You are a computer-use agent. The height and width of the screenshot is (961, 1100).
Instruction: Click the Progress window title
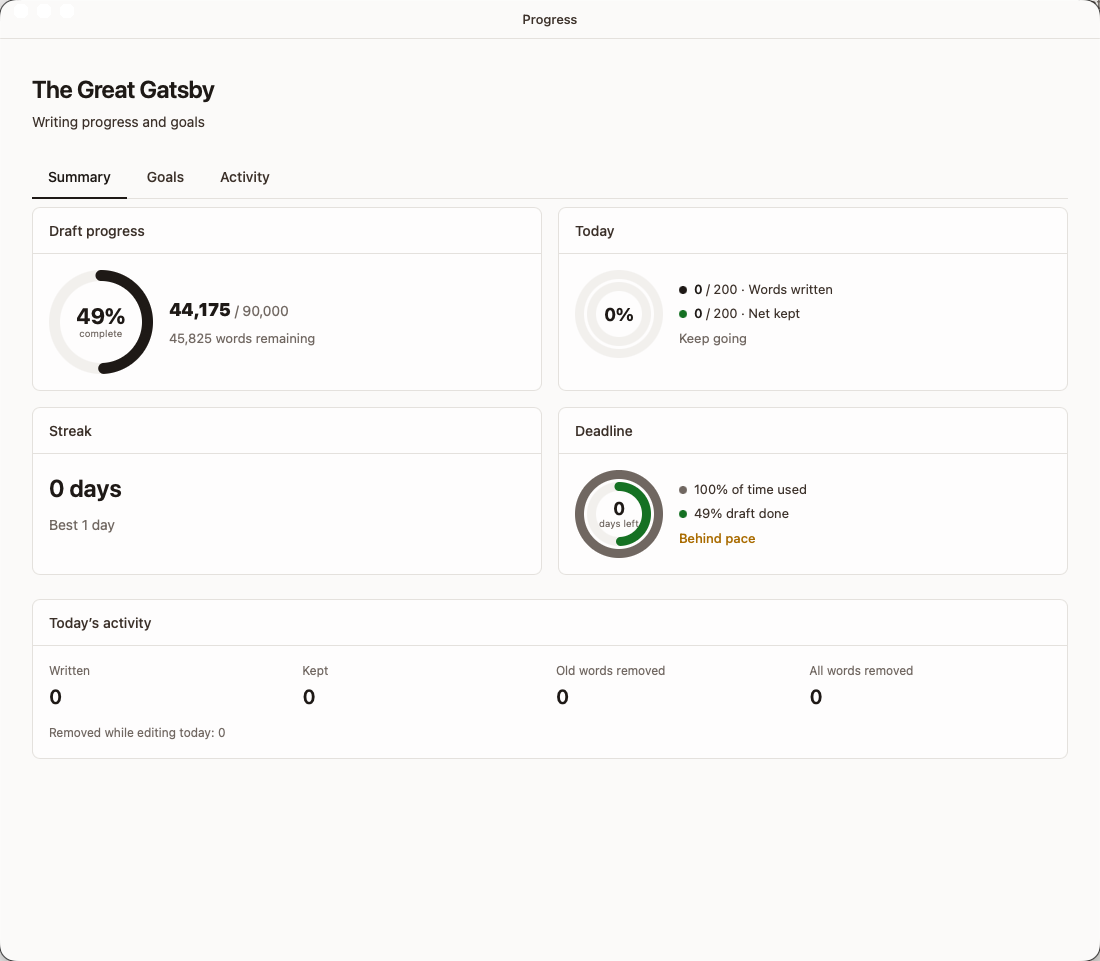tap(550, 20)
